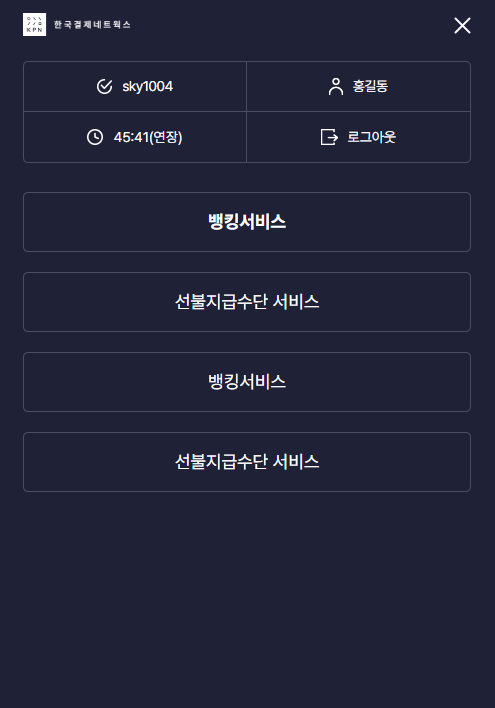
Task: Click the 로그아웃 text to sign out
Action: (371, 137)
